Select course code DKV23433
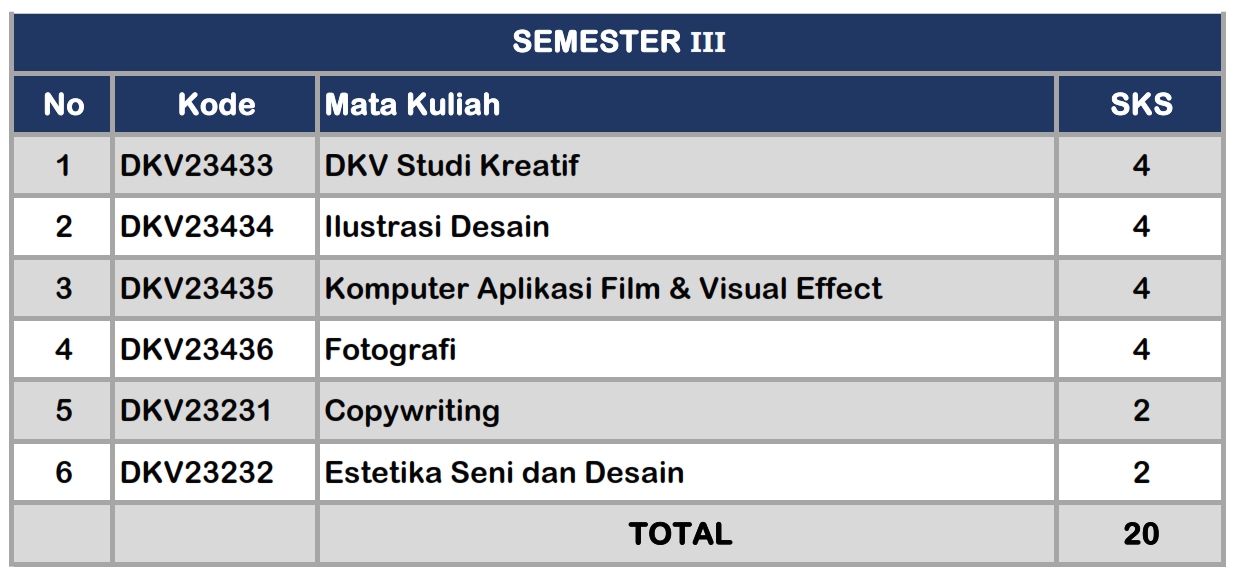Screen dimensions: 1233x579 pos(196,166)
